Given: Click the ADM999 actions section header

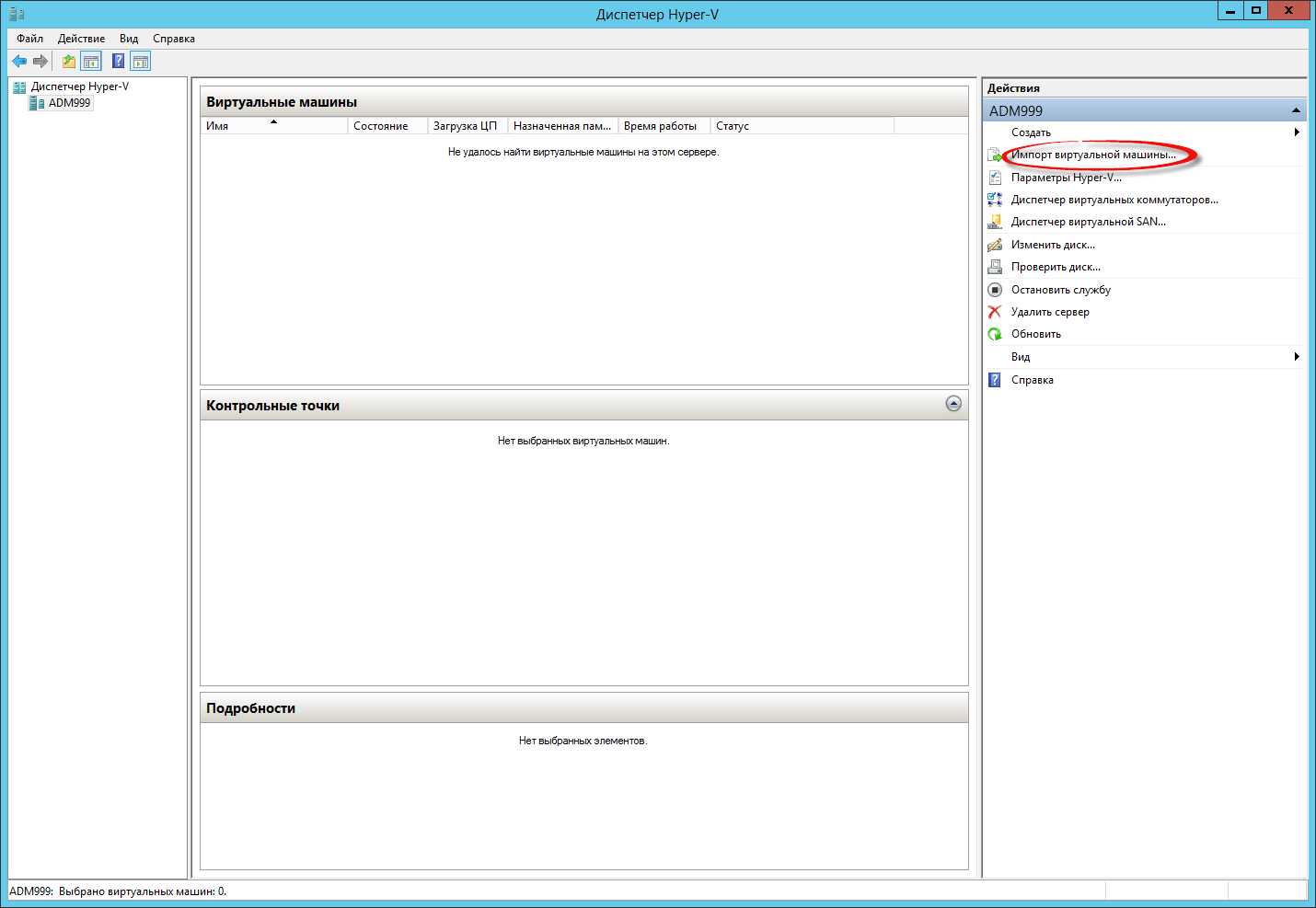Looking at the screenshot, I should pos(1144,110).
